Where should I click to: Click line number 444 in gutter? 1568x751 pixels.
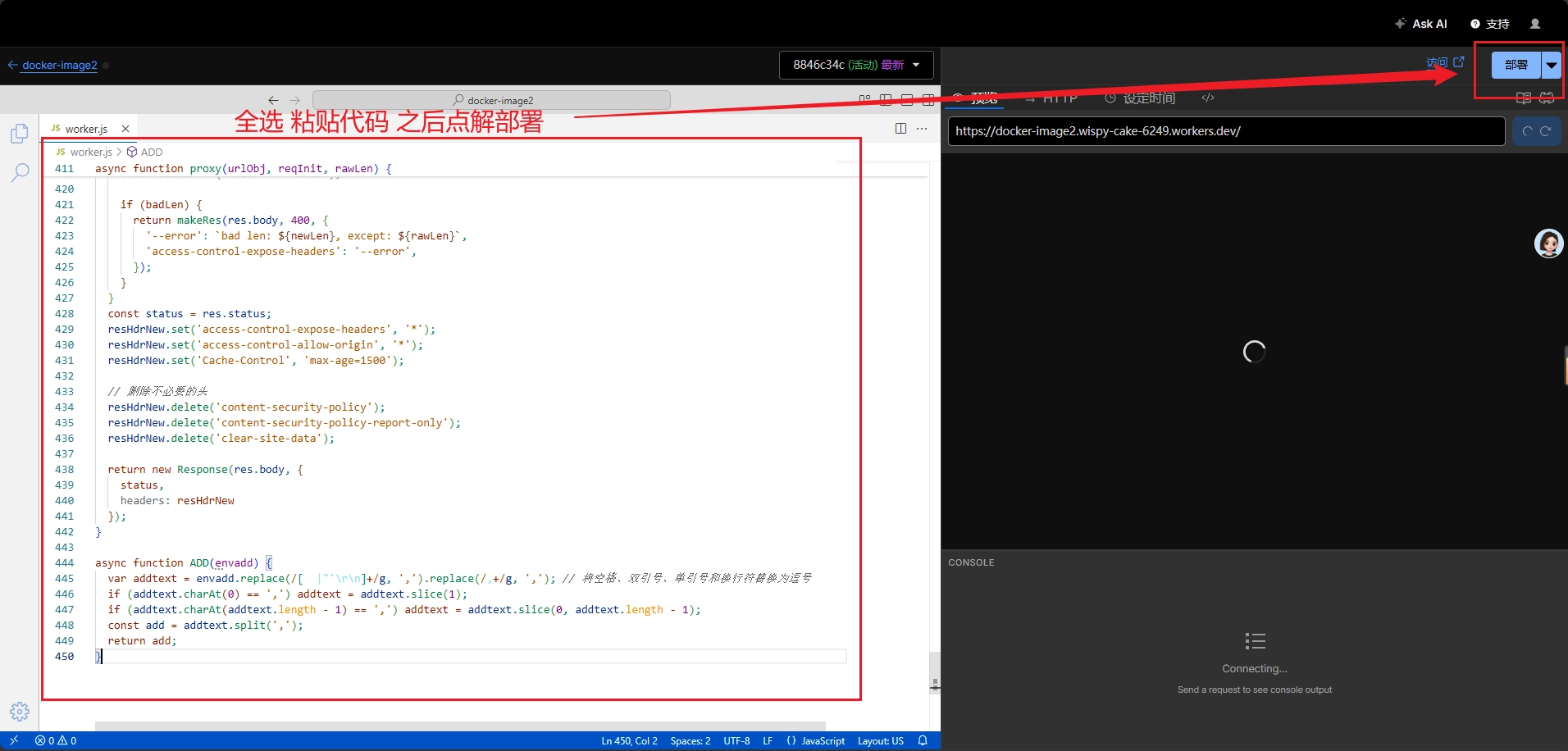tap(64, 562)
